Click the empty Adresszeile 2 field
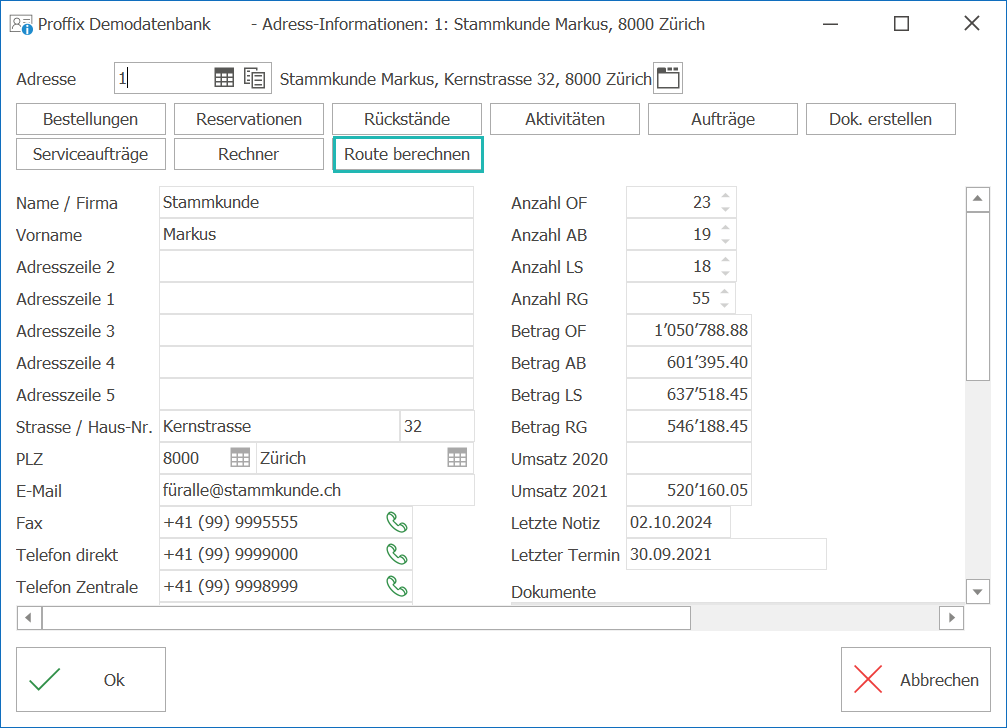 click(316, 266)
